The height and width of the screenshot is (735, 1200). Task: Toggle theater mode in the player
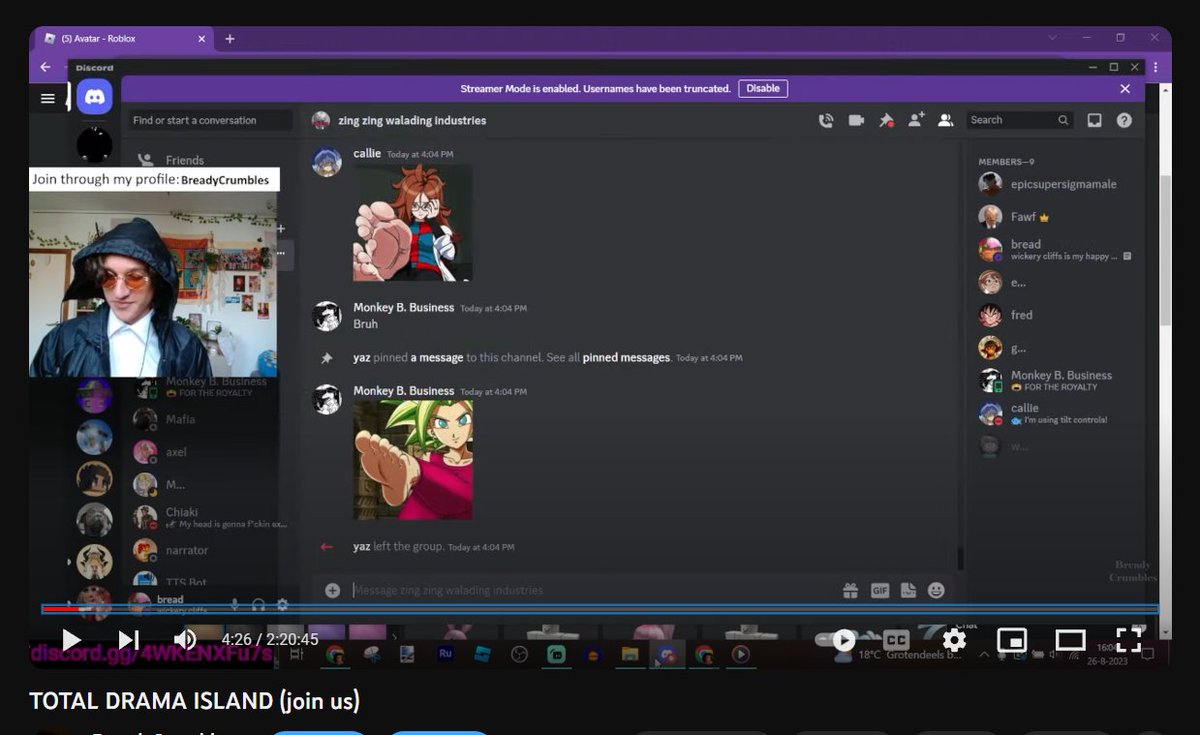tap(1070, 640)
